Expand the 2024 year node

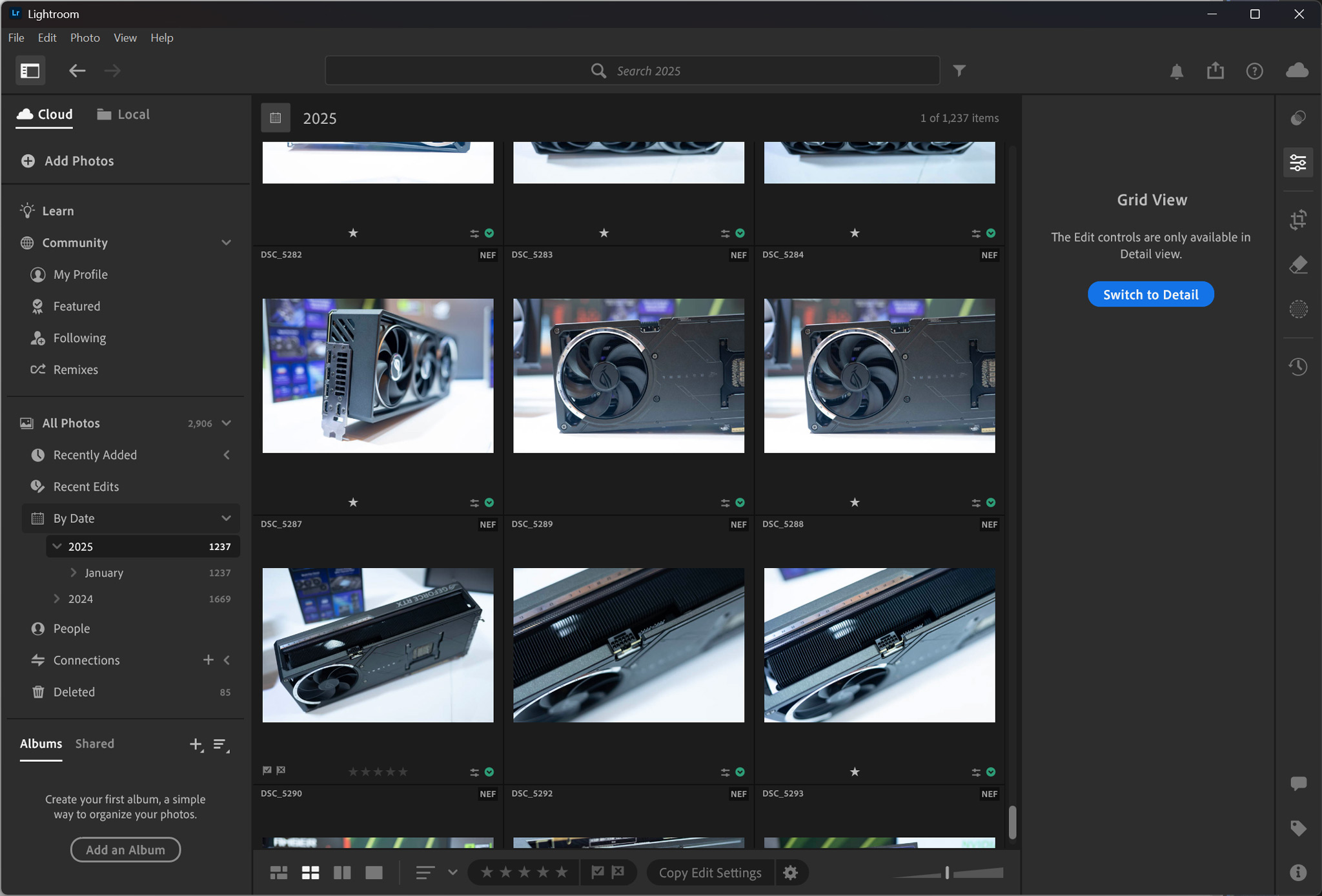[x=57, y=598]
